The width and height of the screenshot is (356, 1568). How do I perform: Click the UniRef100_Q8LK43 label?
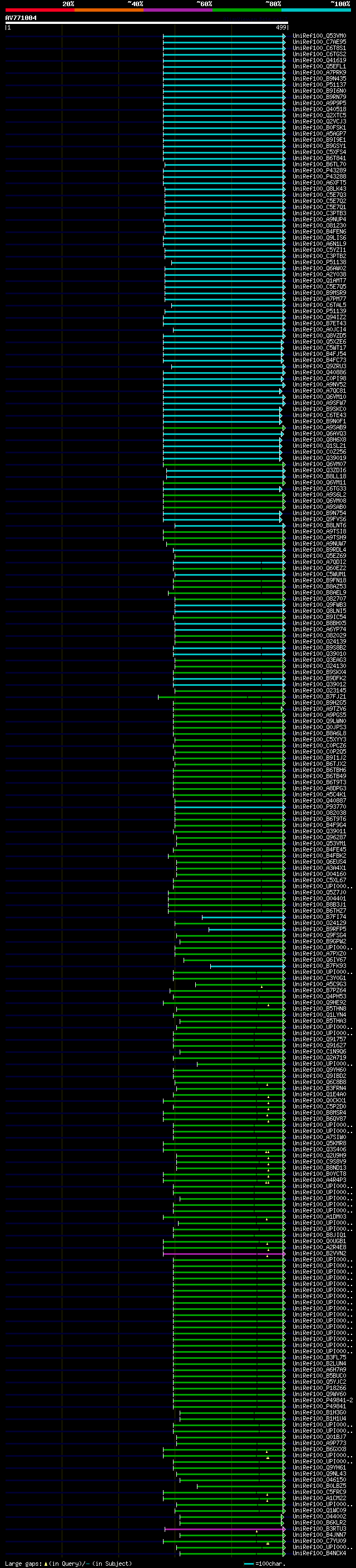319,189
